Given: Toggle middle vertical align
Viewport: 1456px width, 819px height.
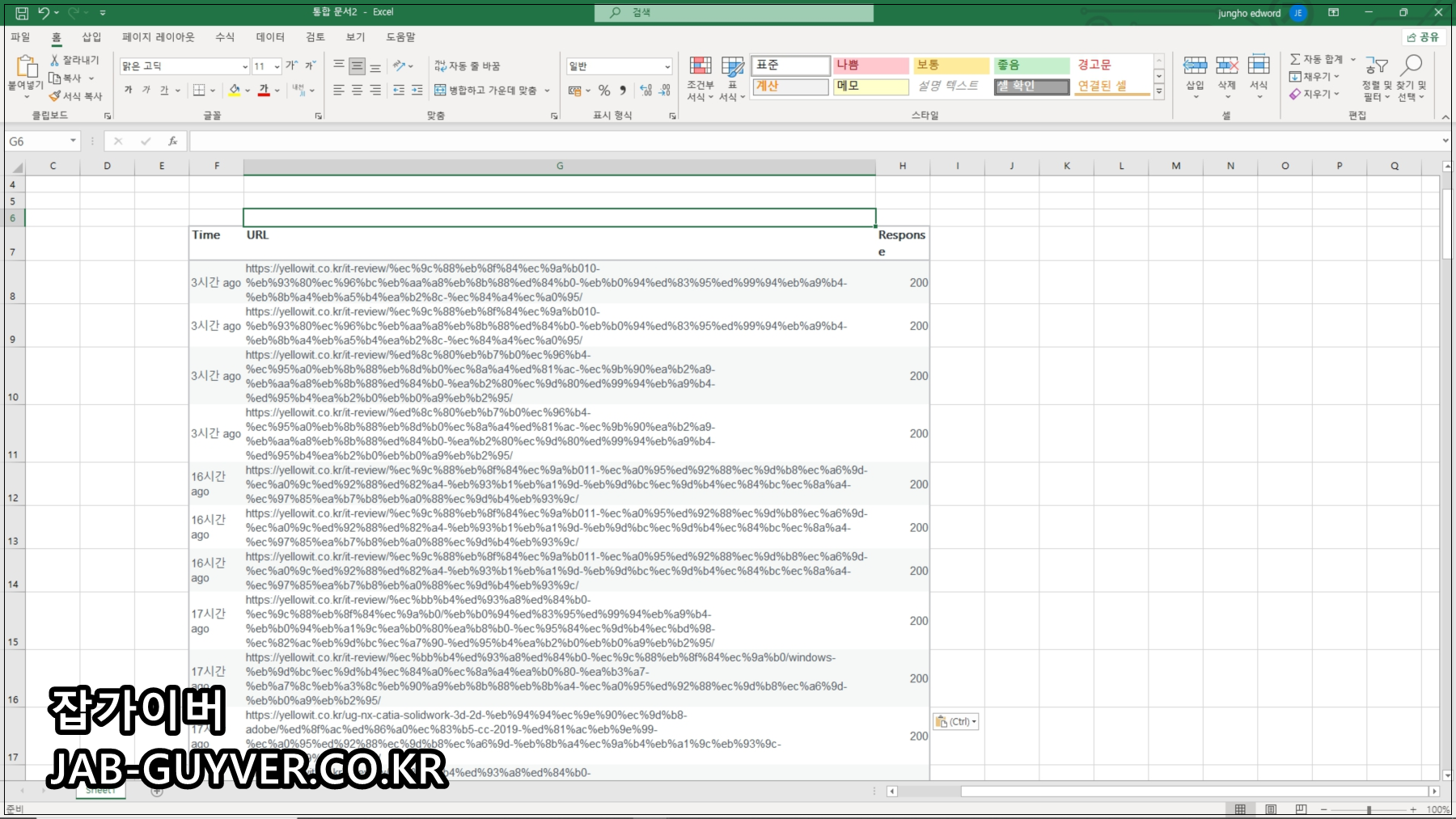Looking at the screenshot, I should (357, 65).
